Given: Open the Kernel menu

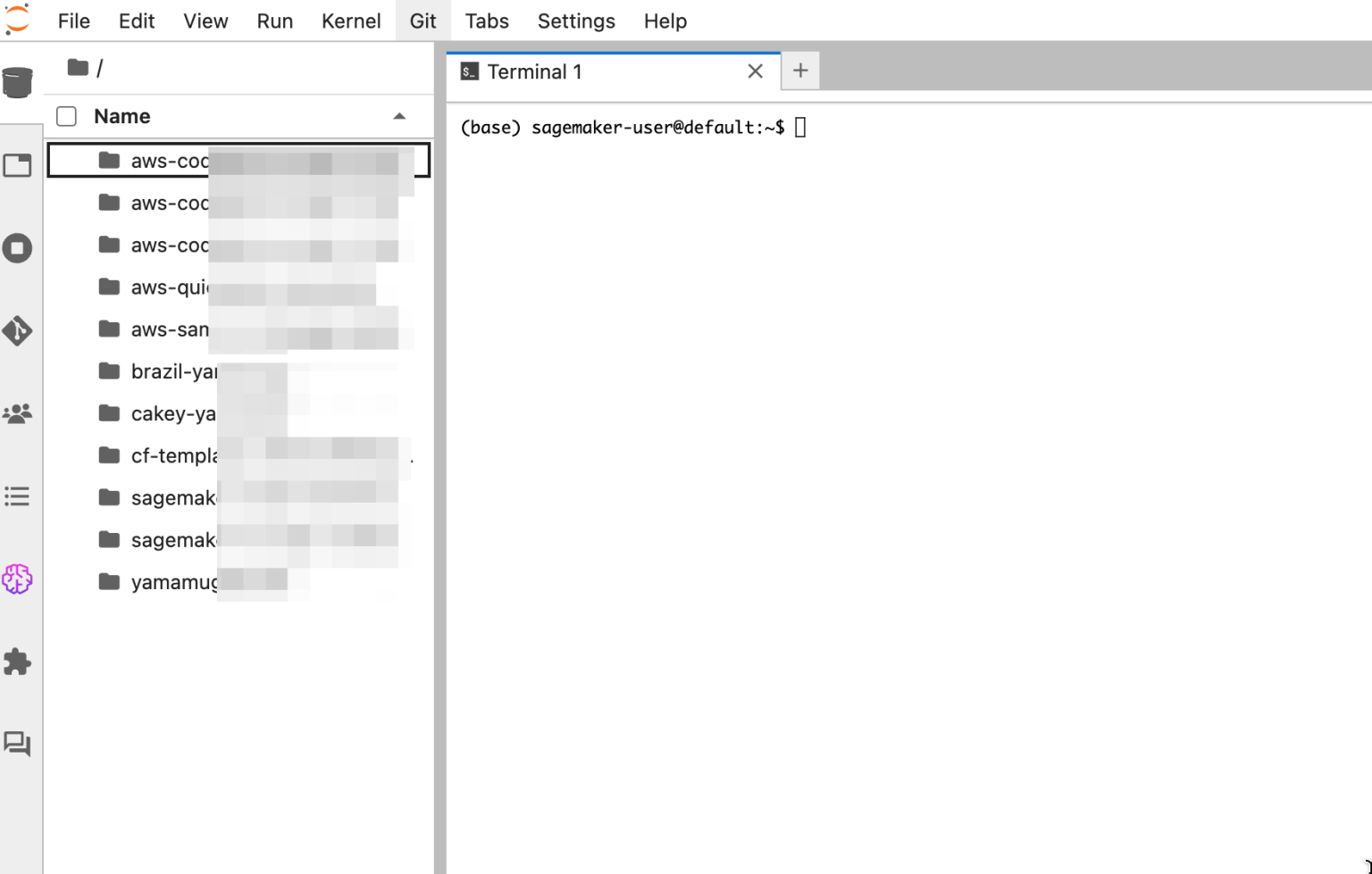Looking at the screenshot, I should (x=351, y=21).
